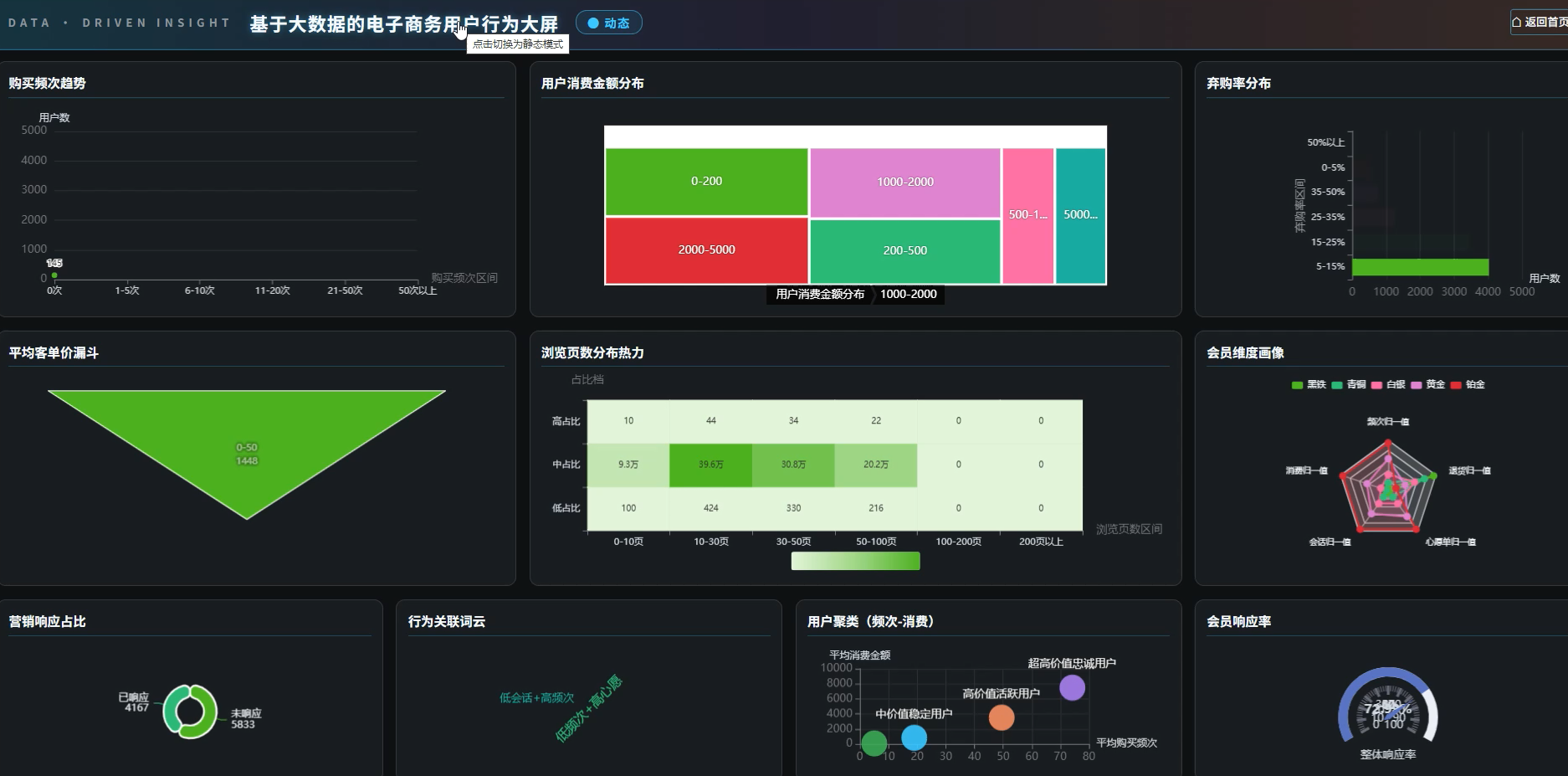
Task: Click the green data point at 0次
Action: [54, 275]
